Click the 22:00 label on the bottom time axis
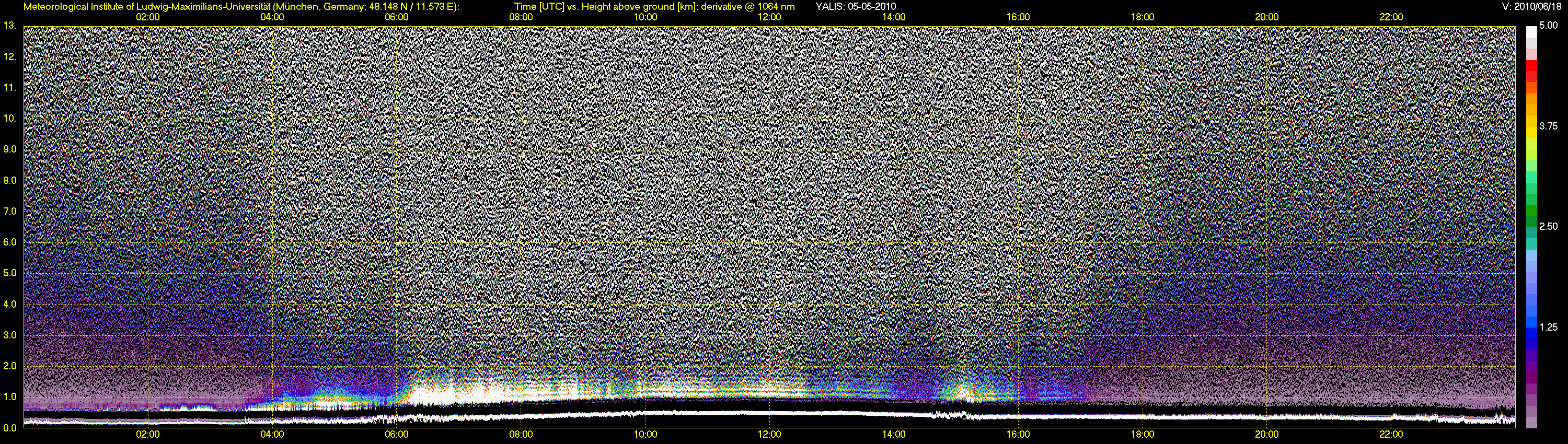This screenshot has height=444, width=1568. [1391, 434]
